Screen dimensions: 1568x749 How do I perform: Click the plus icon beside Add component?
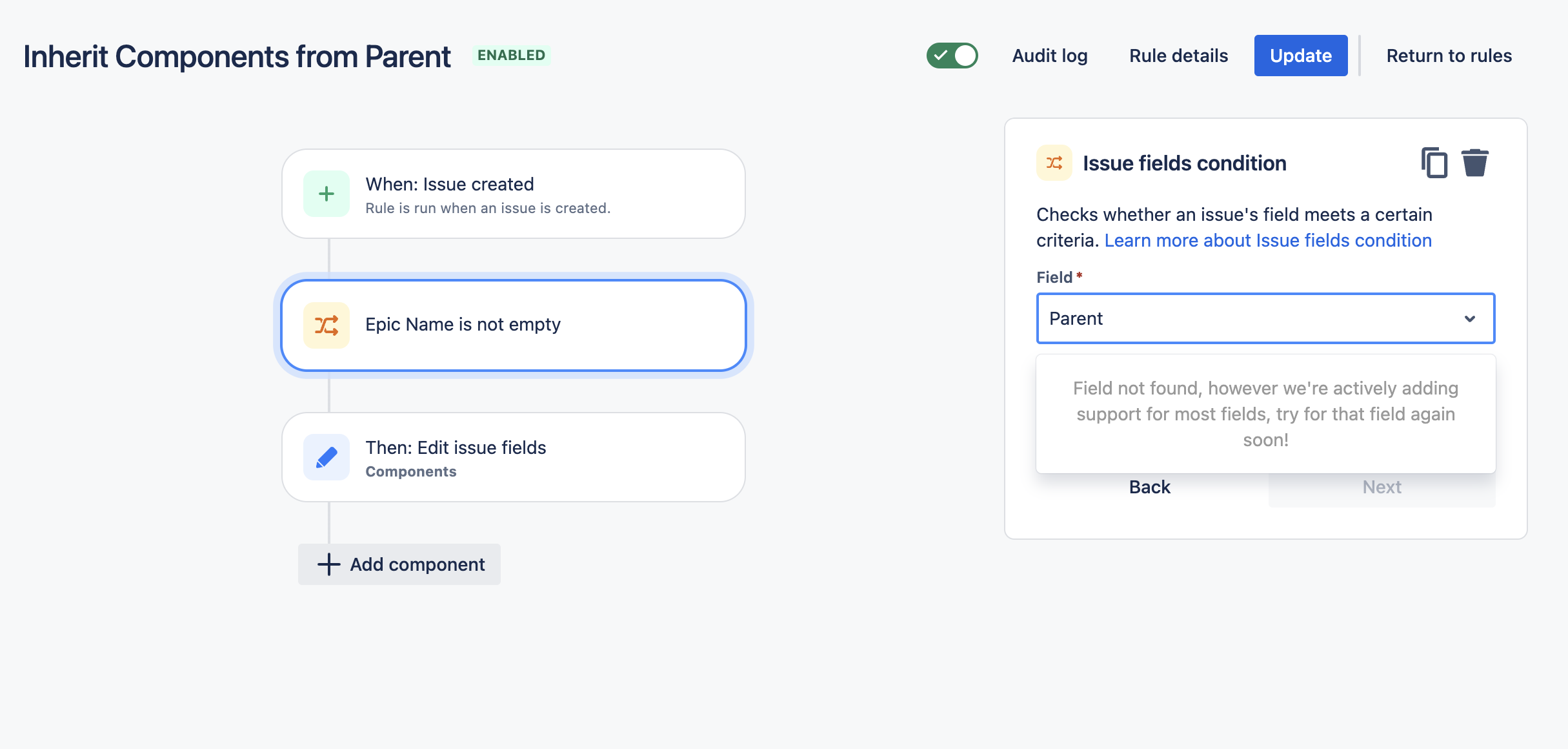point(329,564)
